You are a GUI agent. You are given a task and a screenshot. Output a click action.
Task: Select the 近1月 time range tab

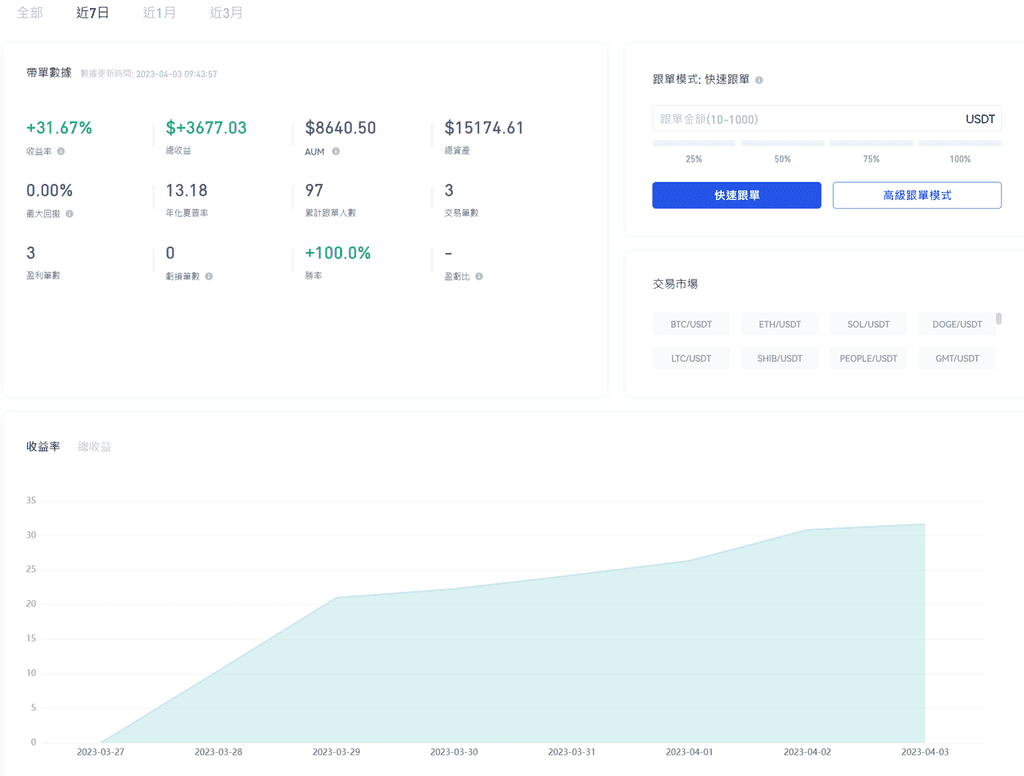(159, 13)
